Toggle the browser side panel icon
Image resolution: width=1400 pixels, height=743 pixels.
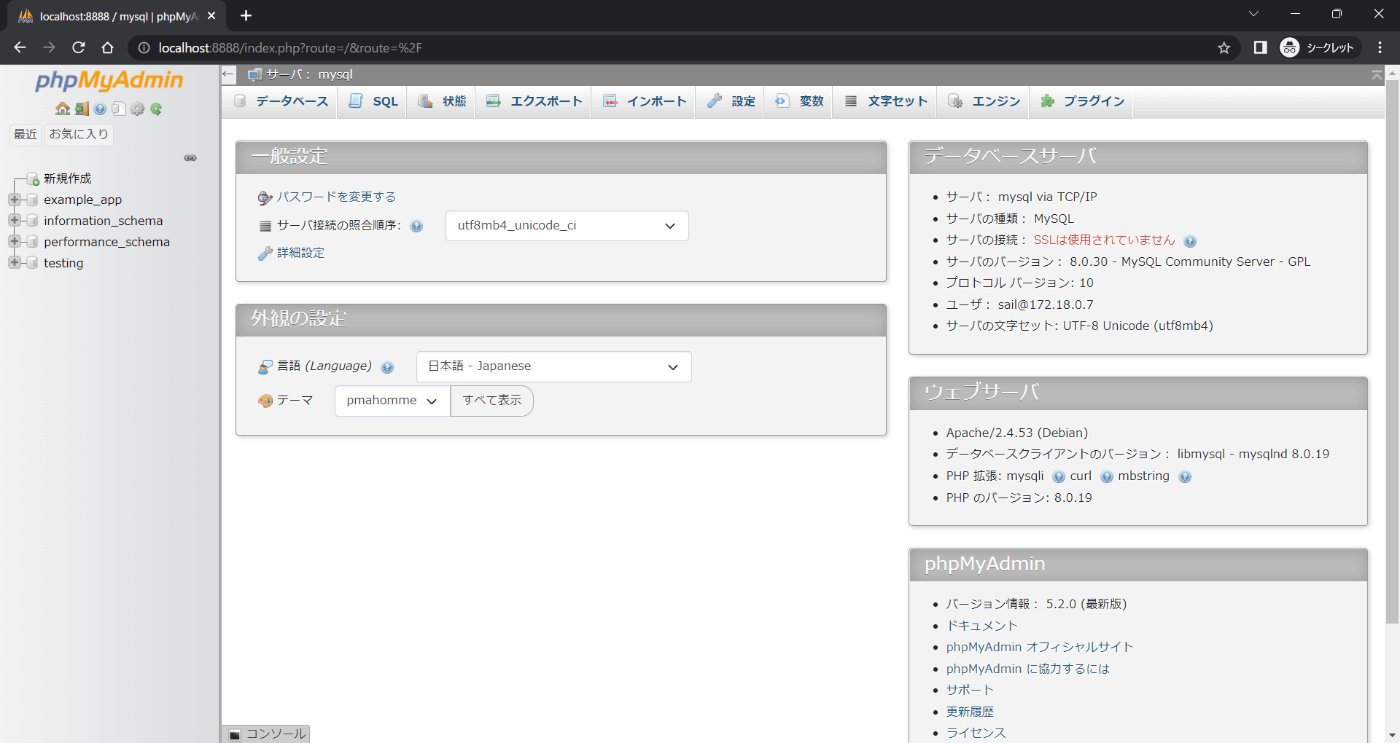click(1260, 47)
